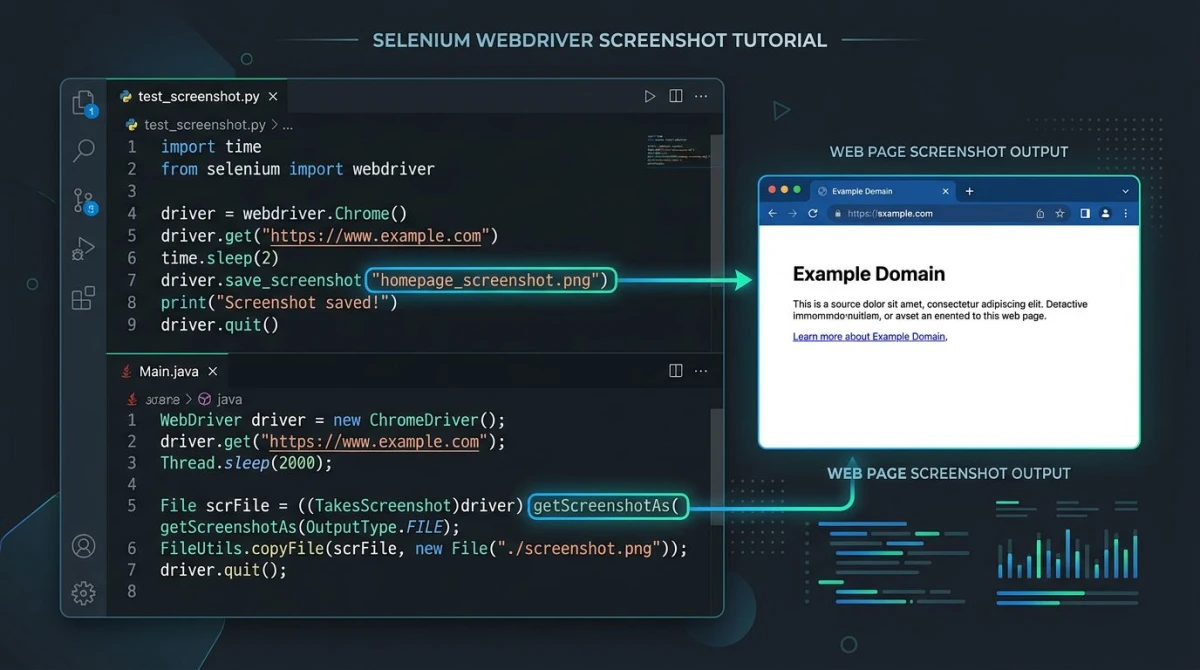Close the Main.java tab
The height and width of the screenshot is (670, 1200).
point(213,371)
